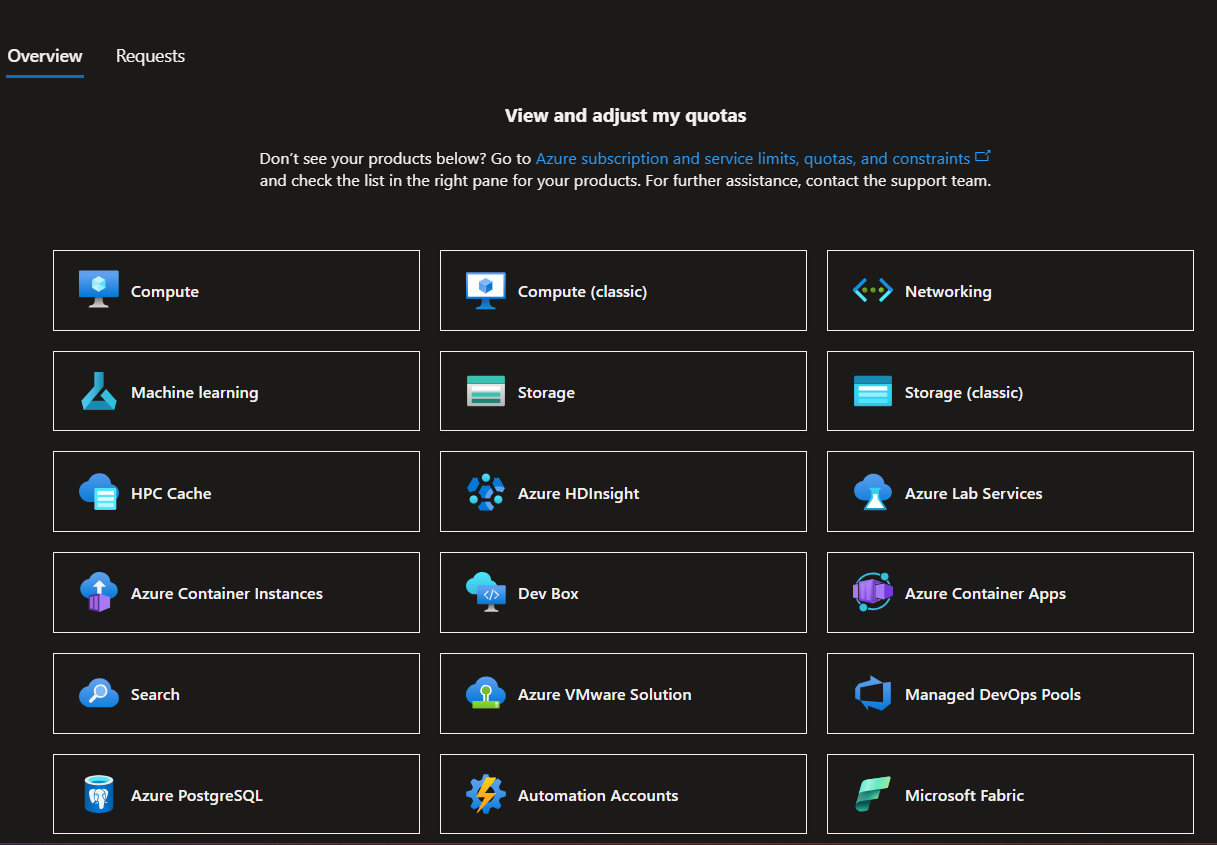Click the Storage (classic) icon
This screenshot has width=1217, height=845.
point(873,391)
